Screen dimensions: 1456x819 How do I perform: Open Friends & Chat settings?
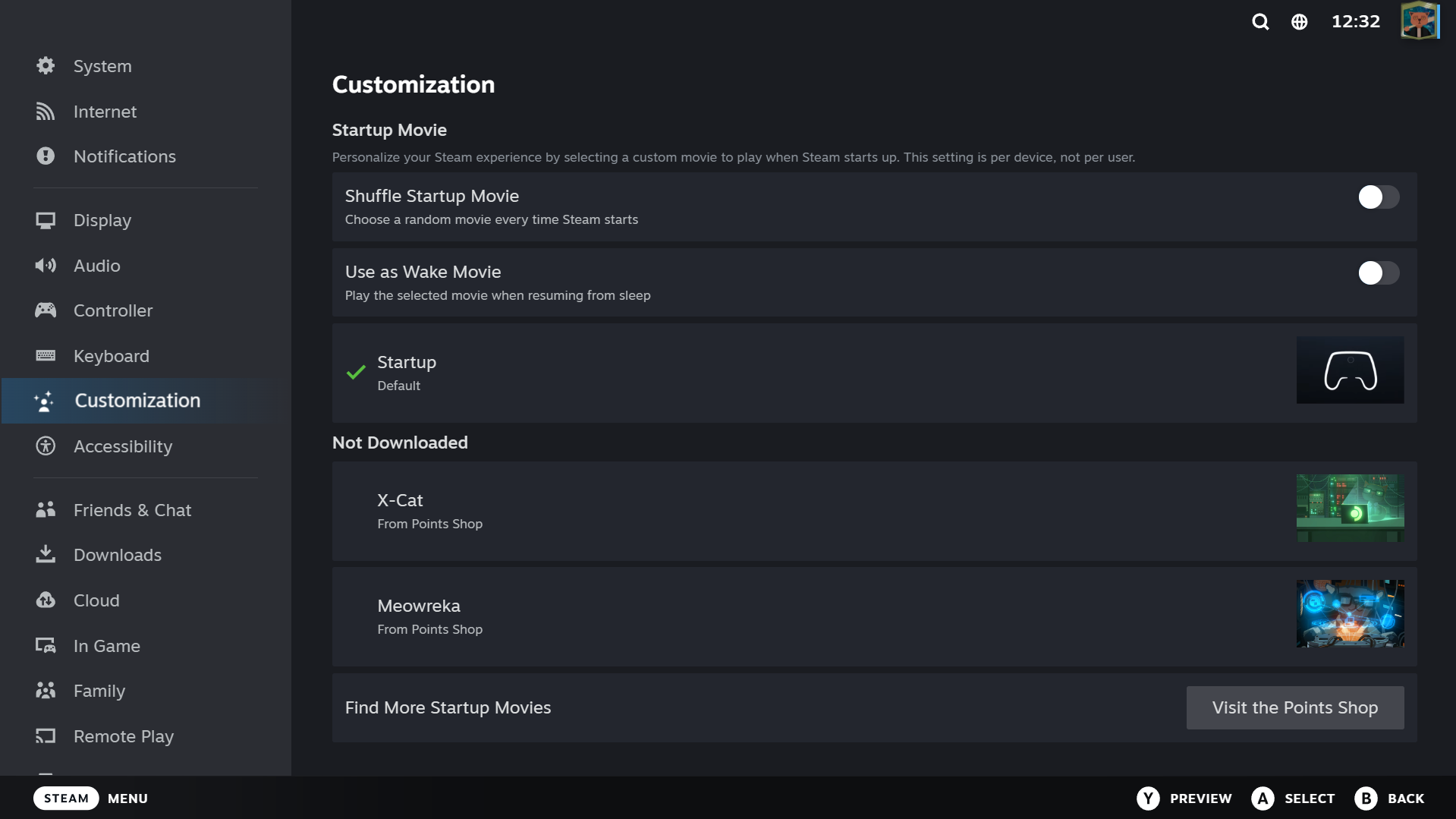coord(132,510)
